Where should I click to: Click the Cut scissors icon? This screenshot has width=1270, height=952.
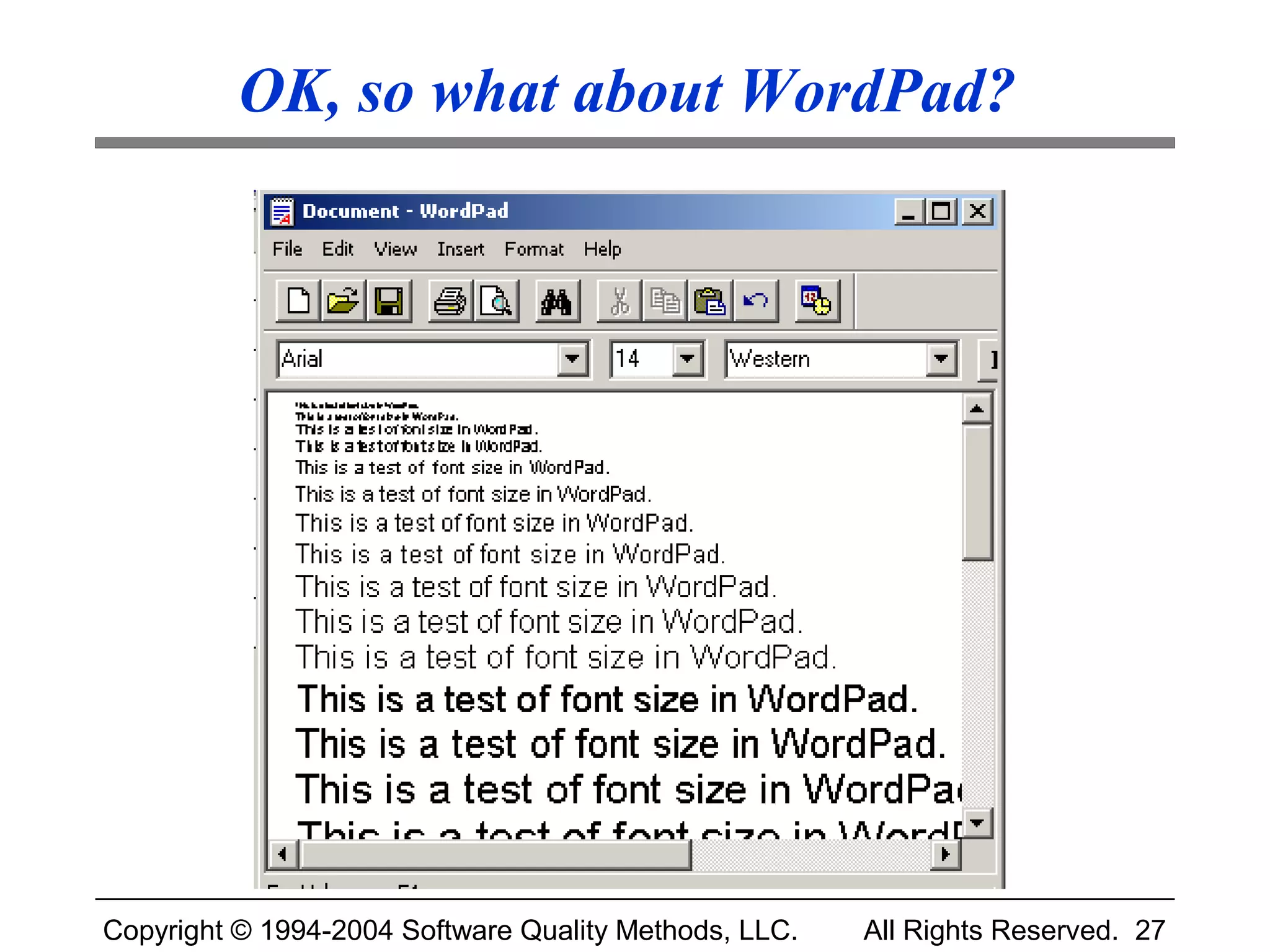click(619, 301)
